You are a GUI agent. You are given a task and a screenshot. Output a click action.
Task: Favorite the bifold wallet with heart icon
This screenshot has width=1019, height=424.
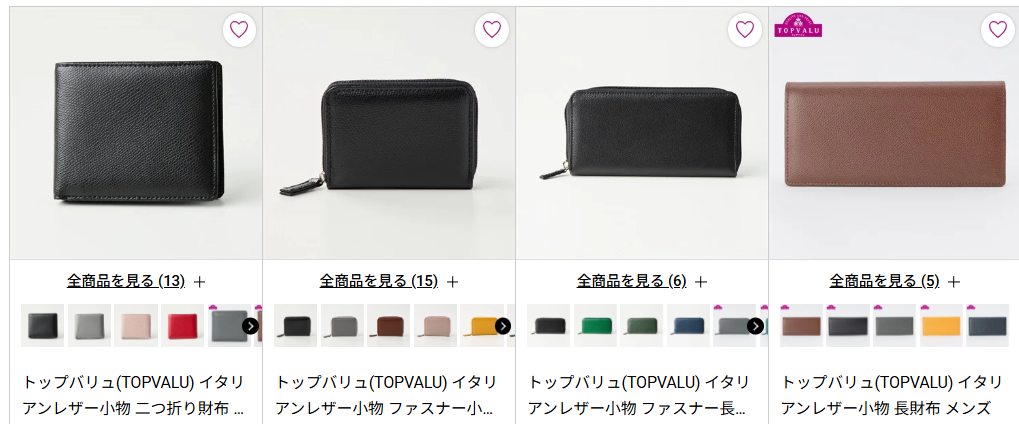pyautogui.click(x=239, y=29)
